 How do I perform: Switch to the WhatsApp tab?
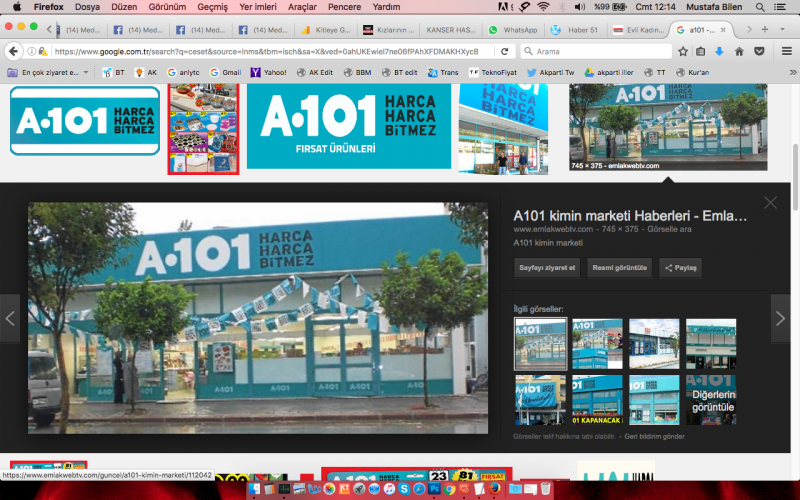[x=513, y=30]
